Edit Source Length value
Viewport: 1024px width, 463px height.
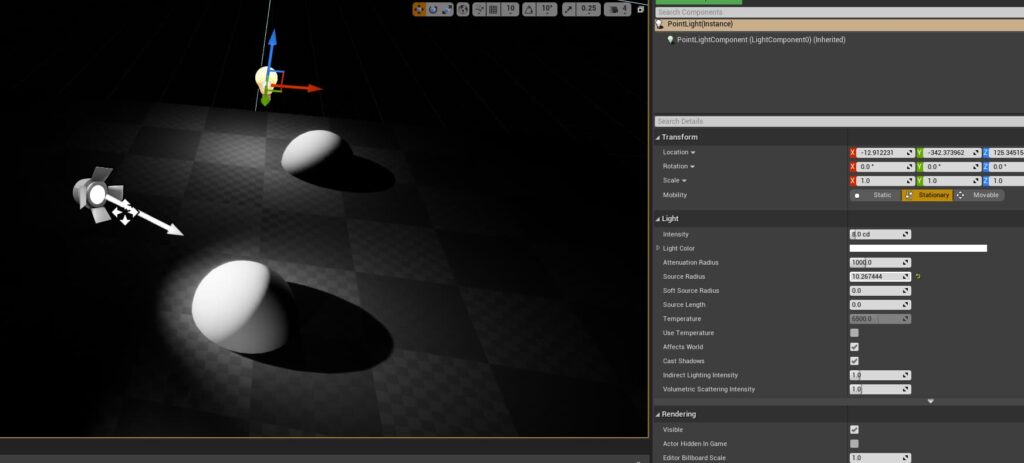click(880, 305)
